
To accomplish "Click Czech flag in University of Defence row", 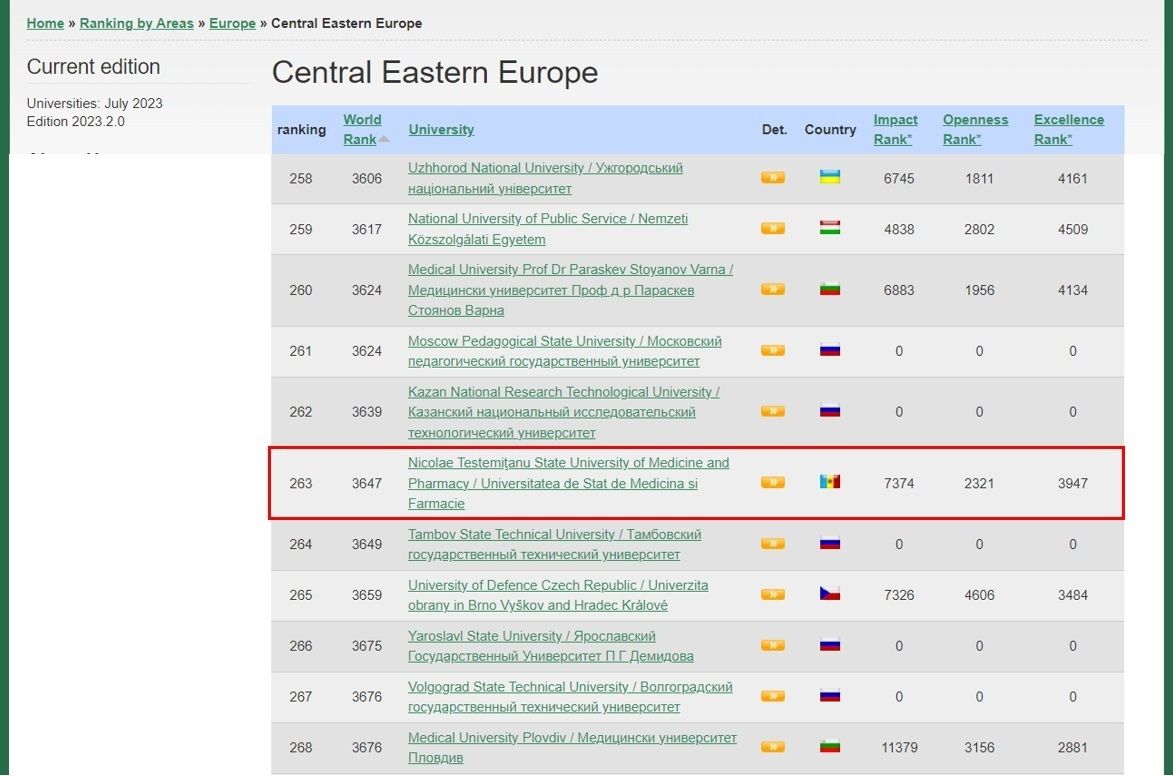I will pyautogui.click(x=829, y=594).
